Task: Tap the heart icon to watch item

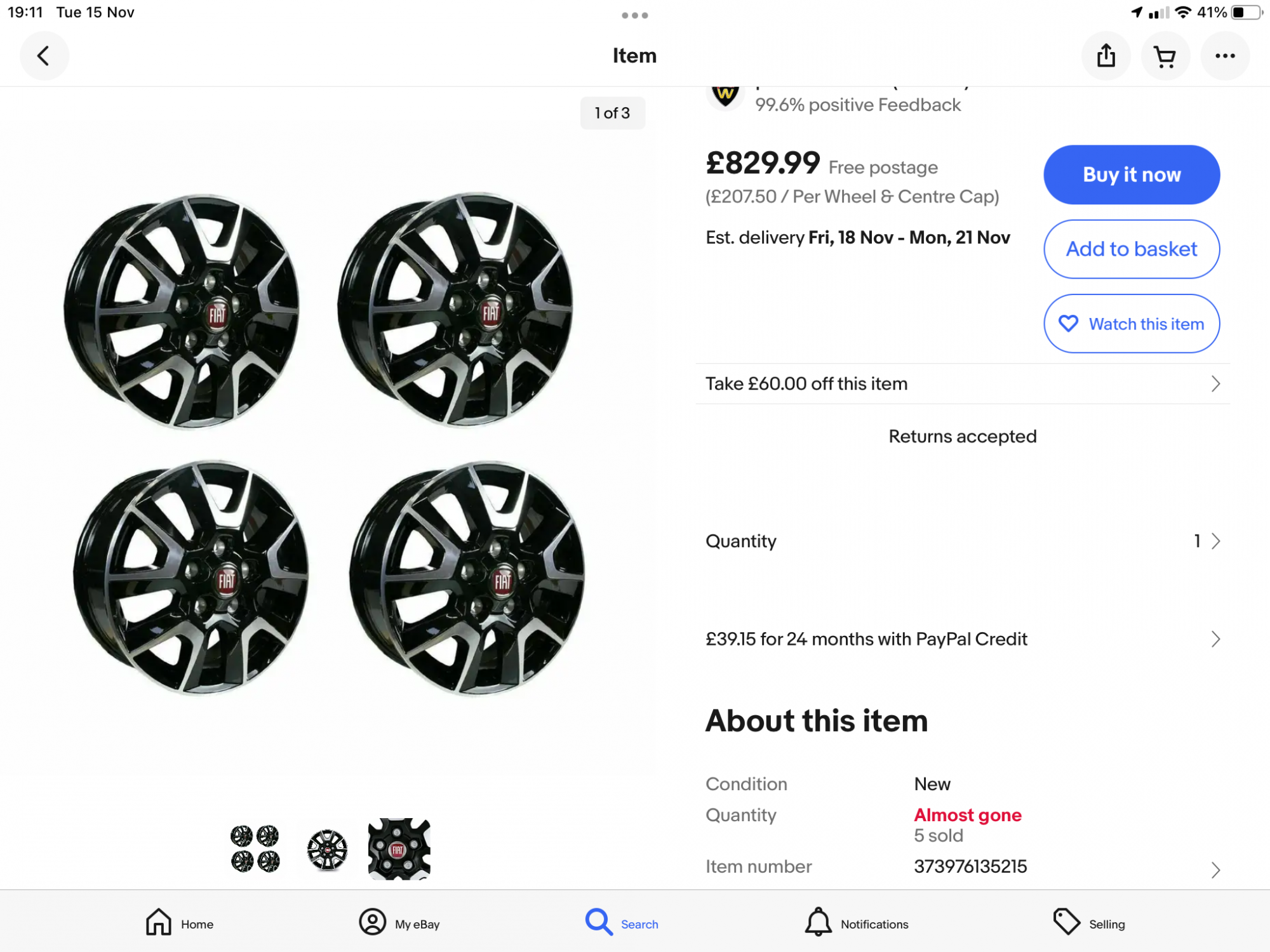Action: click(x=1068, y=324)
